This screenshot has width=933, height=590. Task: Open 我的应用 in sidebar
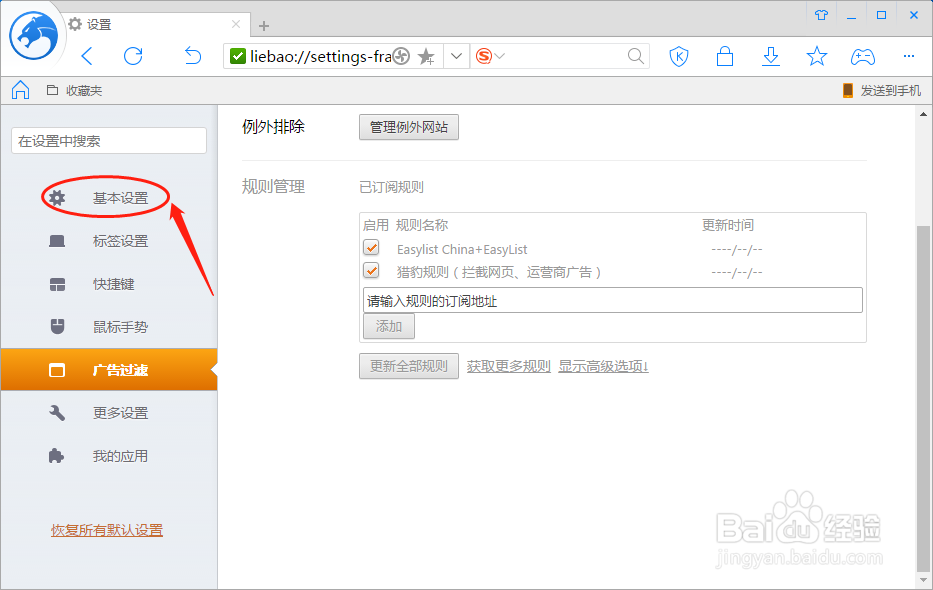point(108,456)
